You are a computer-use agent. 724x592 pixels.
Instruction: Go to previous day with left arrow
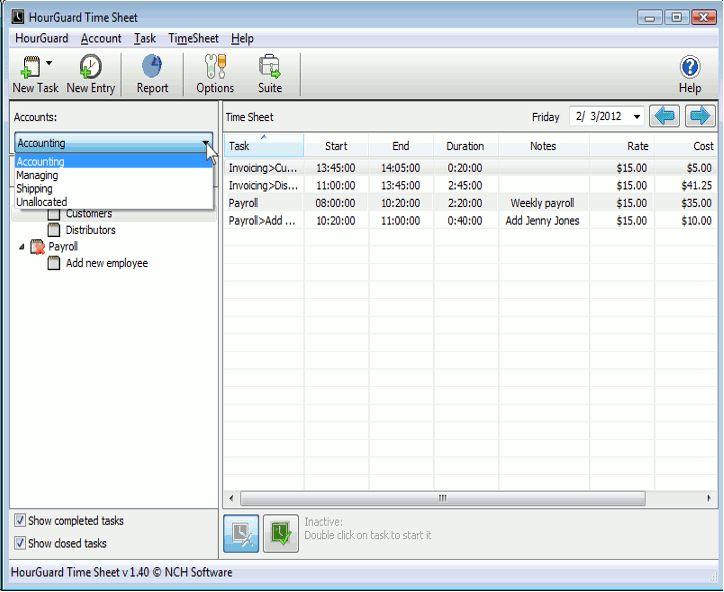664,116
